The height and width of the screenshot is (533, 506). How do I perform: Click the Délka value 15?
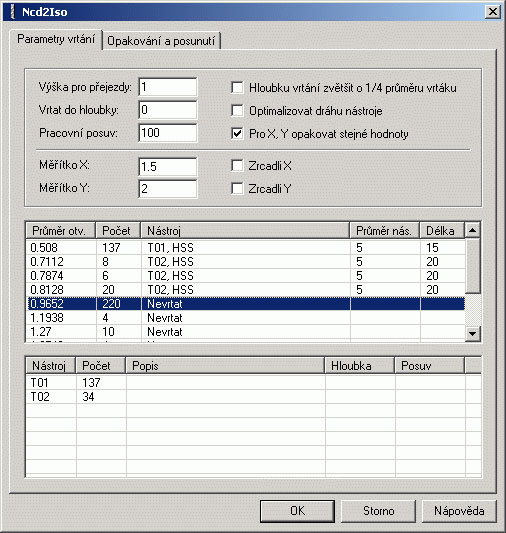[x=432, y=248]
